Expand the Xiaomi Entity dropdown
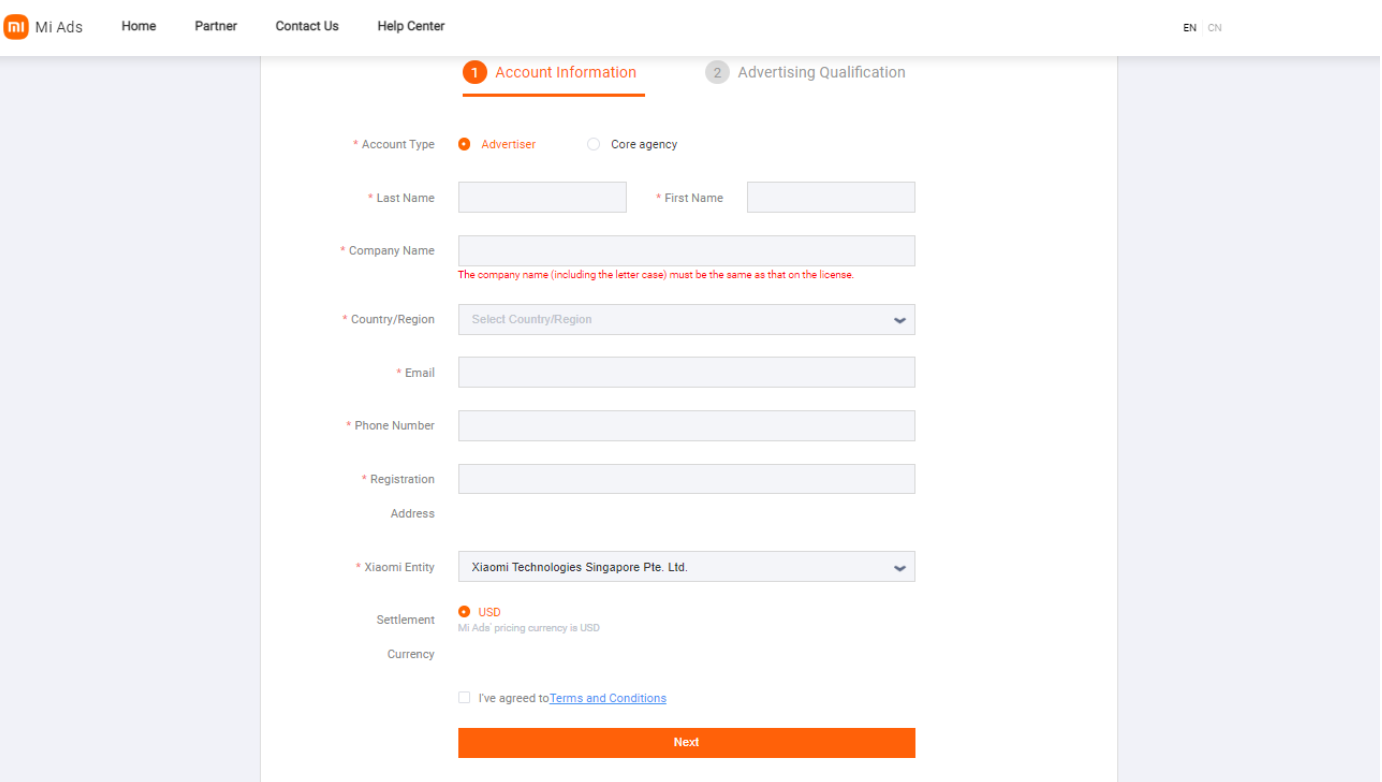 (x=686, y=567)
